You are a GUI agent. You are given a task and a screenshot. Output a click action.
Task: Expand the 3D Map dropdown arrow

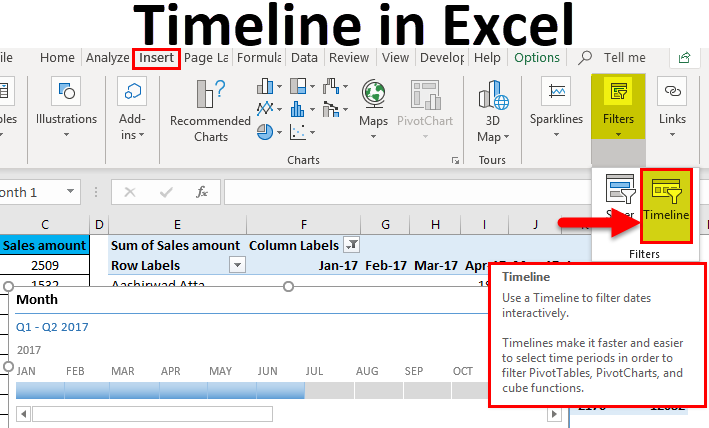(x=506, y=136)
